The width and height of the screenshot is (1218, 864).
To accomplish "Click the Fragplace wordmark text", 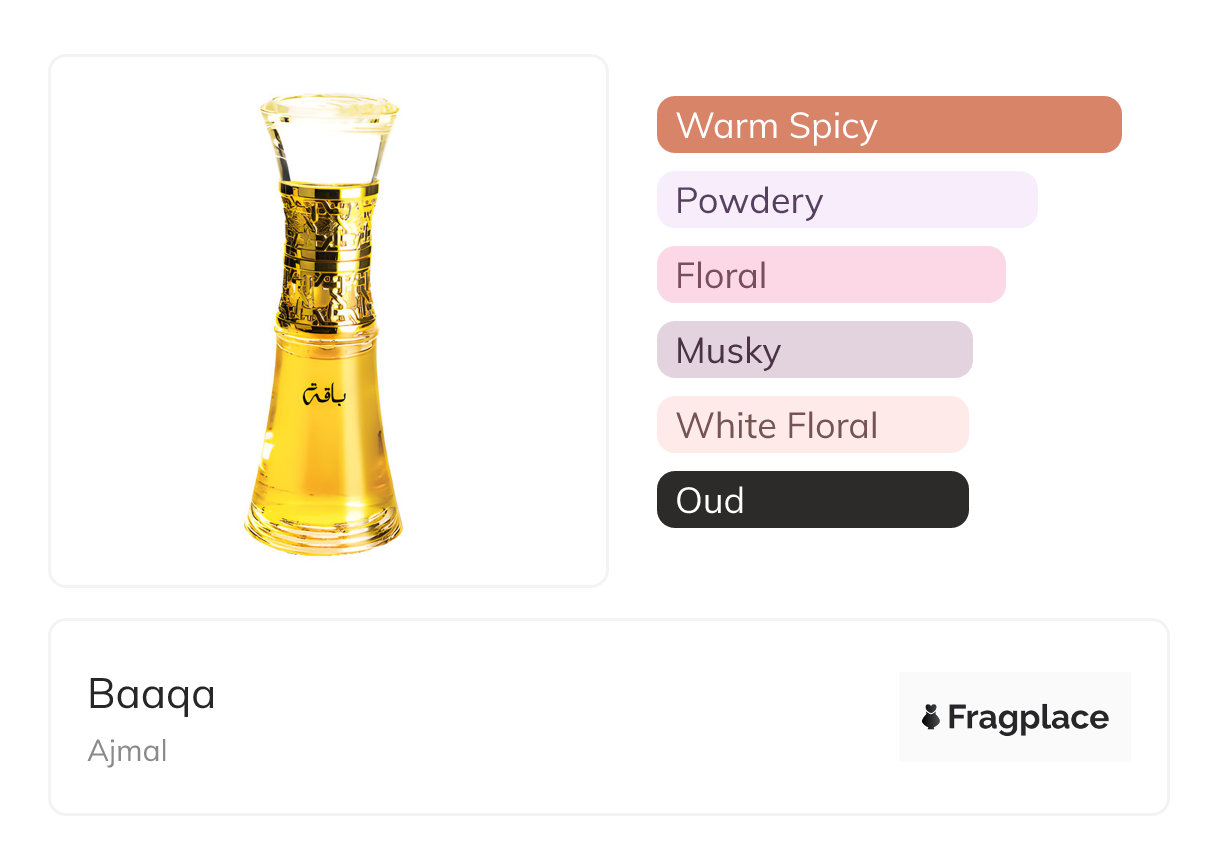I will pos(1028,717).
